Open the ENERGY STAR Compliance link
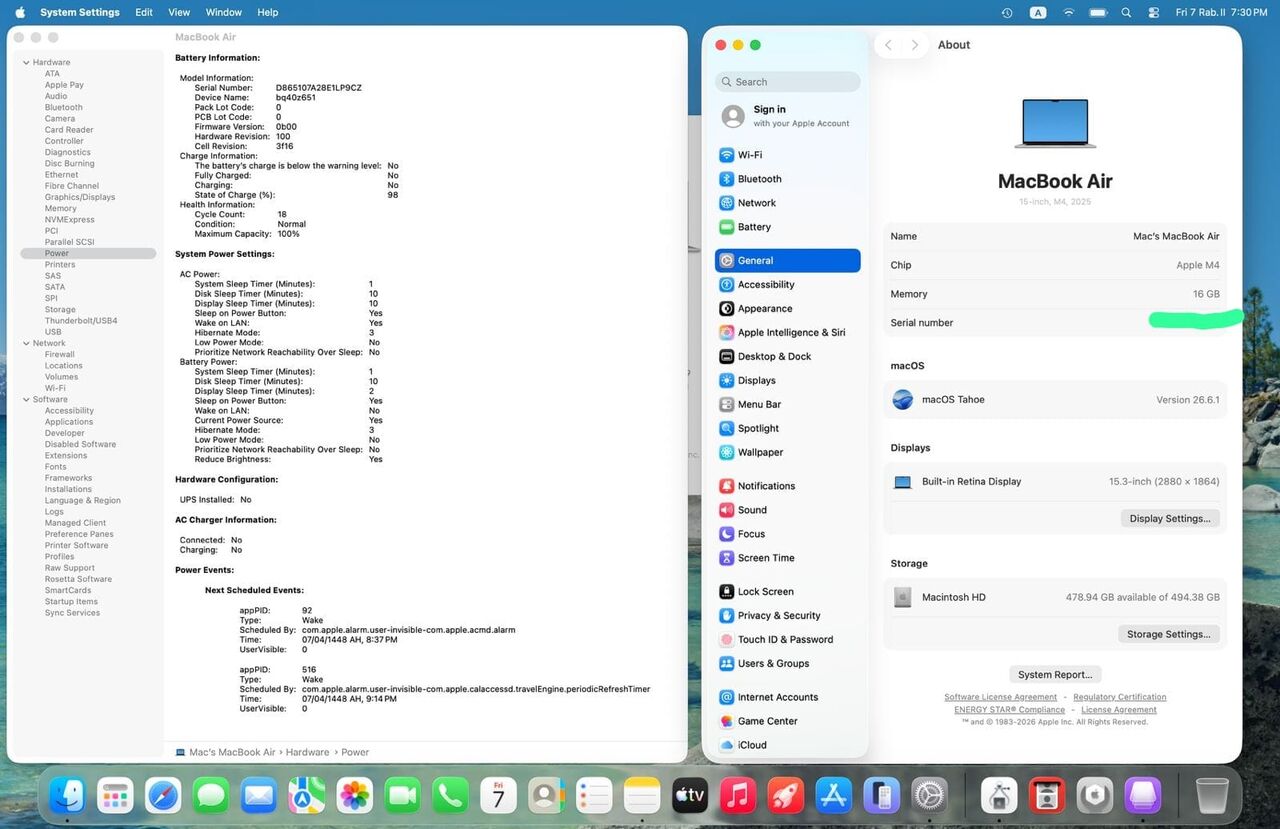1280x829 pixels. [x=1009, y=710]
